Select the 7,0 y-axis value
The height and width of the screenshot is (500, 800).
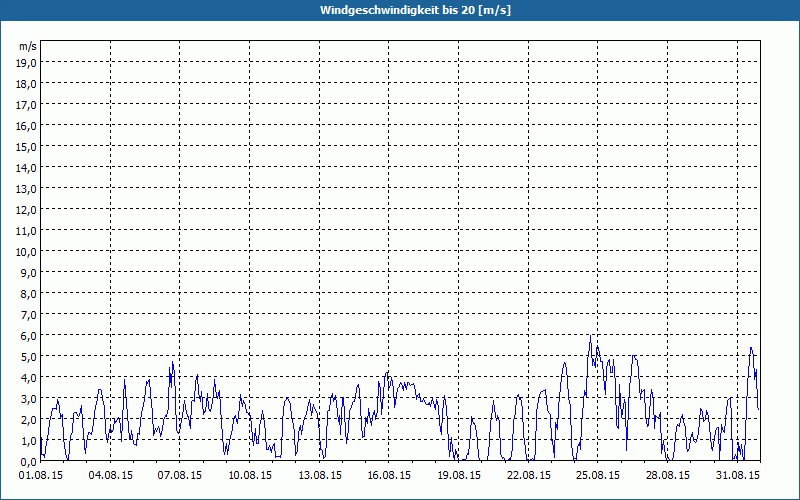pos(31,315)
